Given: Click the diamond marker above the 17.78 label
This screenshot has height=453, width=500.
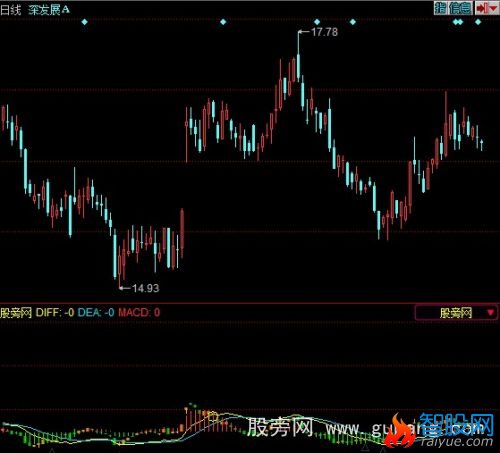Looking at the screenshot, I should pyautogui.click(x=317, y=22).
